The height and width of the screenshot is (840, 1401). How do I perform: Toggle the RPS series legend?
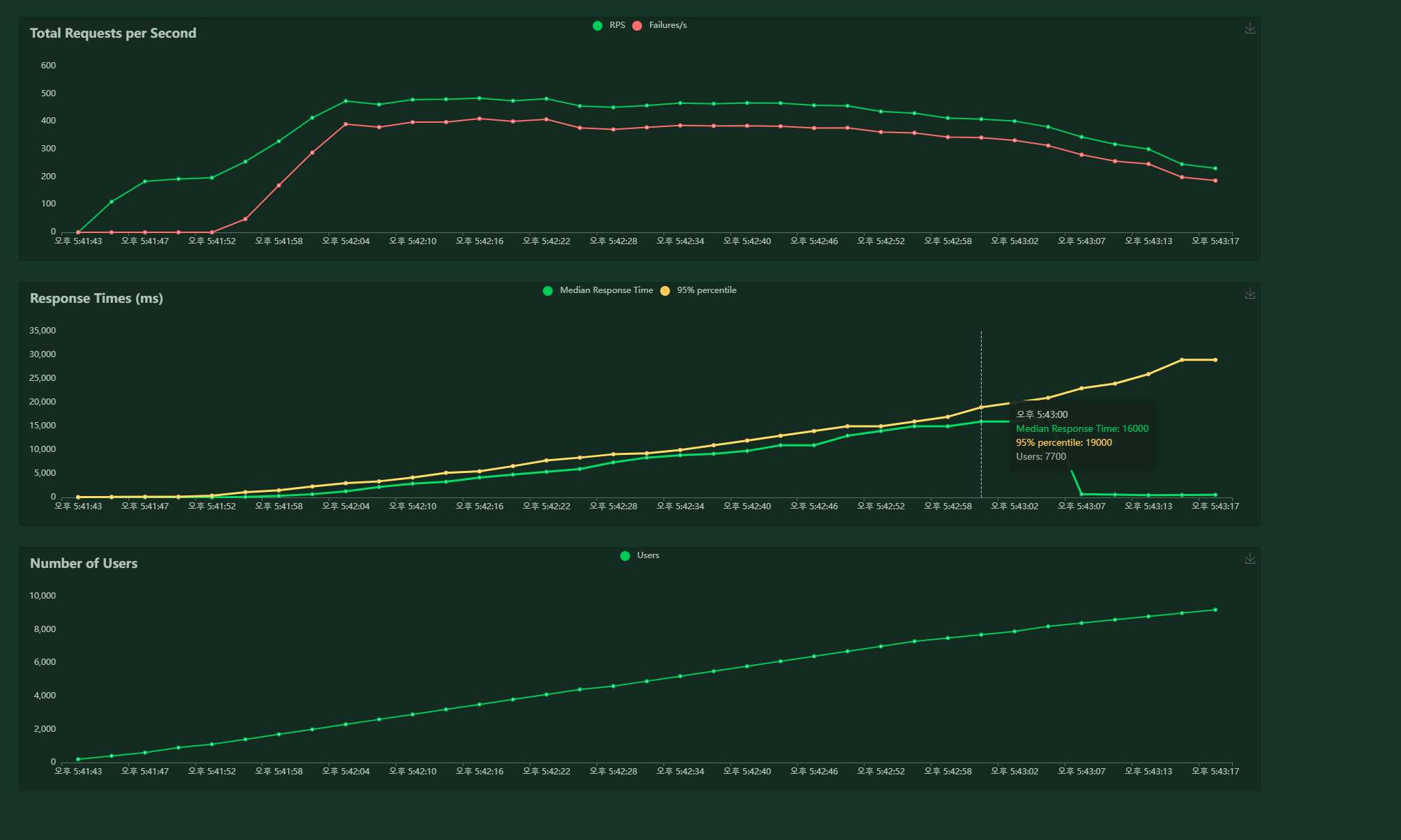click(x=617, y=25)
